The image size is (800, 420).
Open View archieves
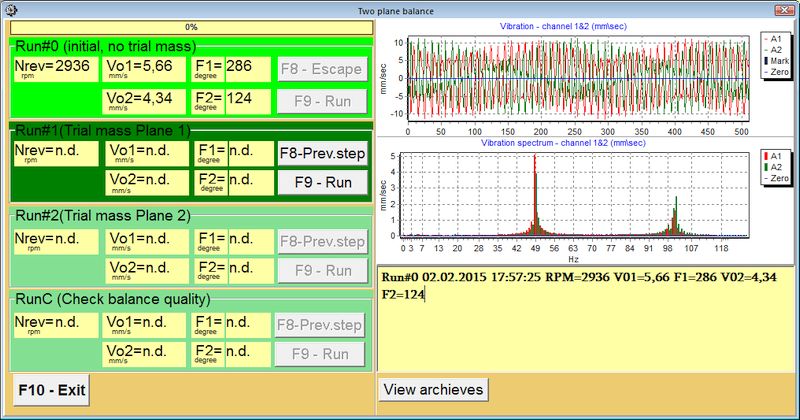click(433, 389)
